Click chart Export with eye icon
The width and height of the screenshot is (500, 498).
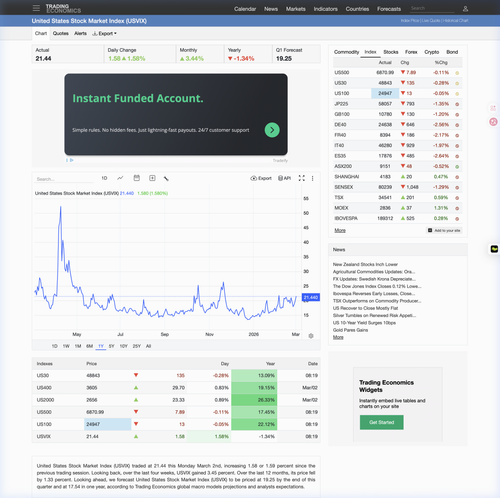(261, 178)
